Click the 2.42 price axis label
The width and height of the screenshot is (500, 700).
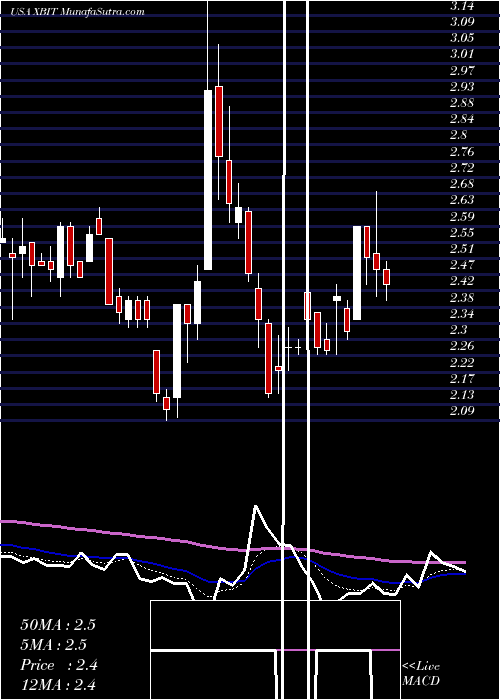point(462,281)
